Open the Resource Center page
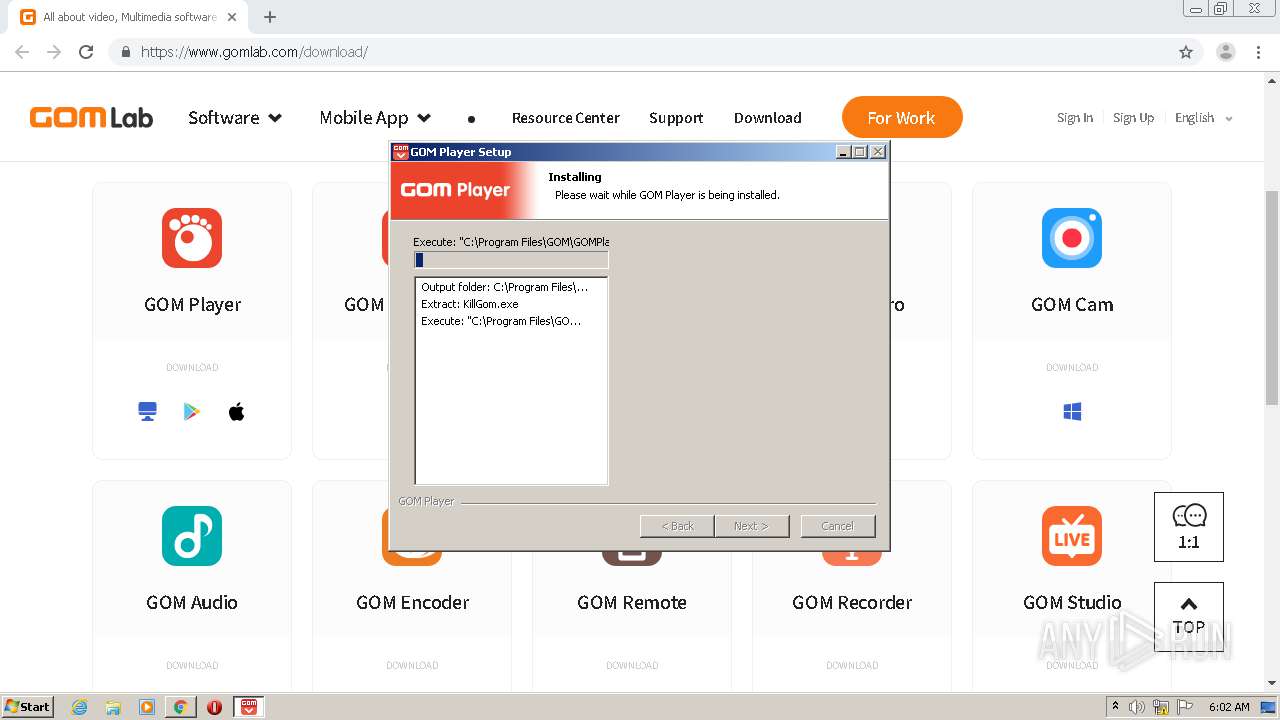The image size is (1280, 720). [565, 118]
